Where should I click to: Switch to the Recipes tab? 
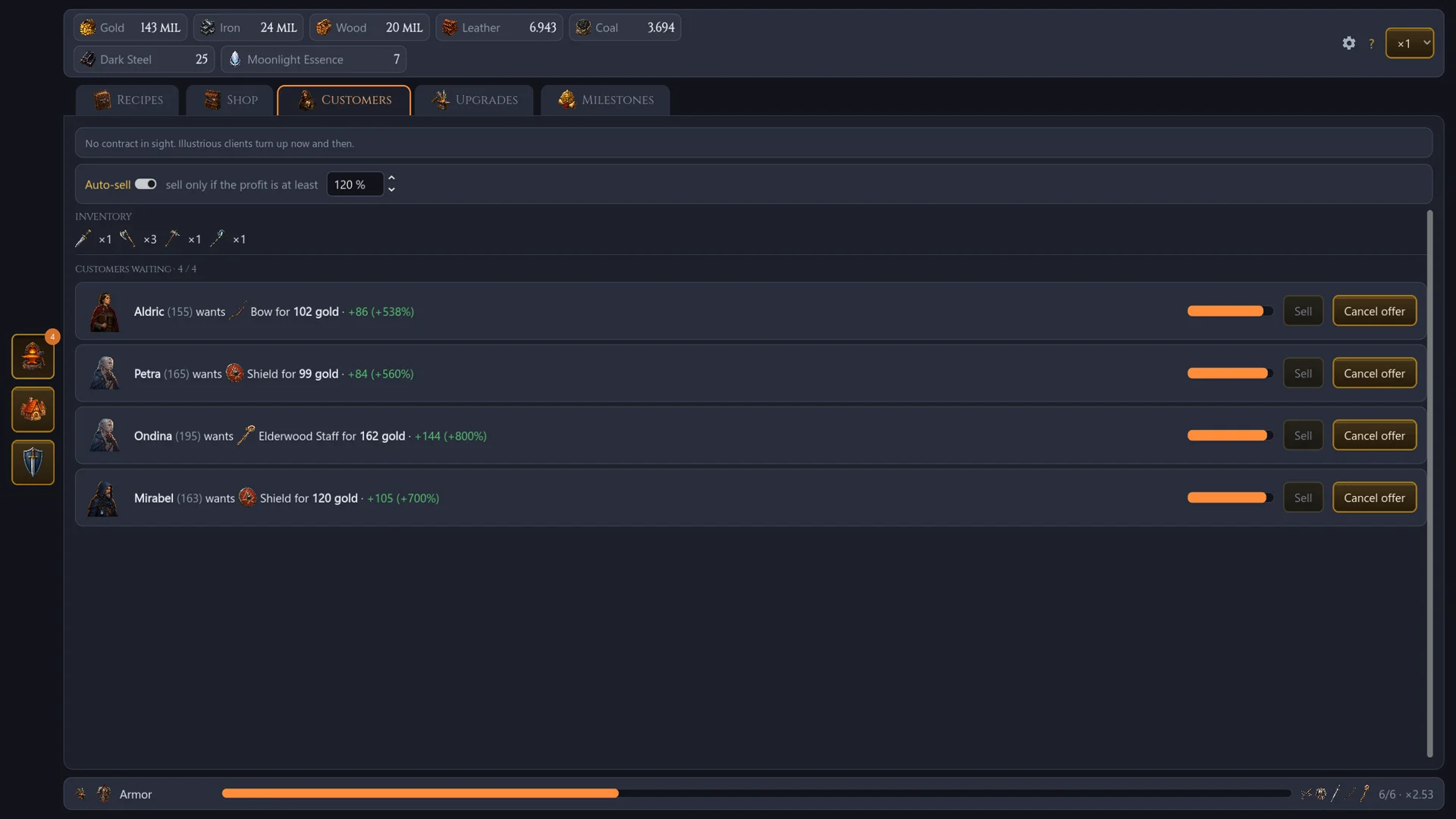click(x=127, y=100)
